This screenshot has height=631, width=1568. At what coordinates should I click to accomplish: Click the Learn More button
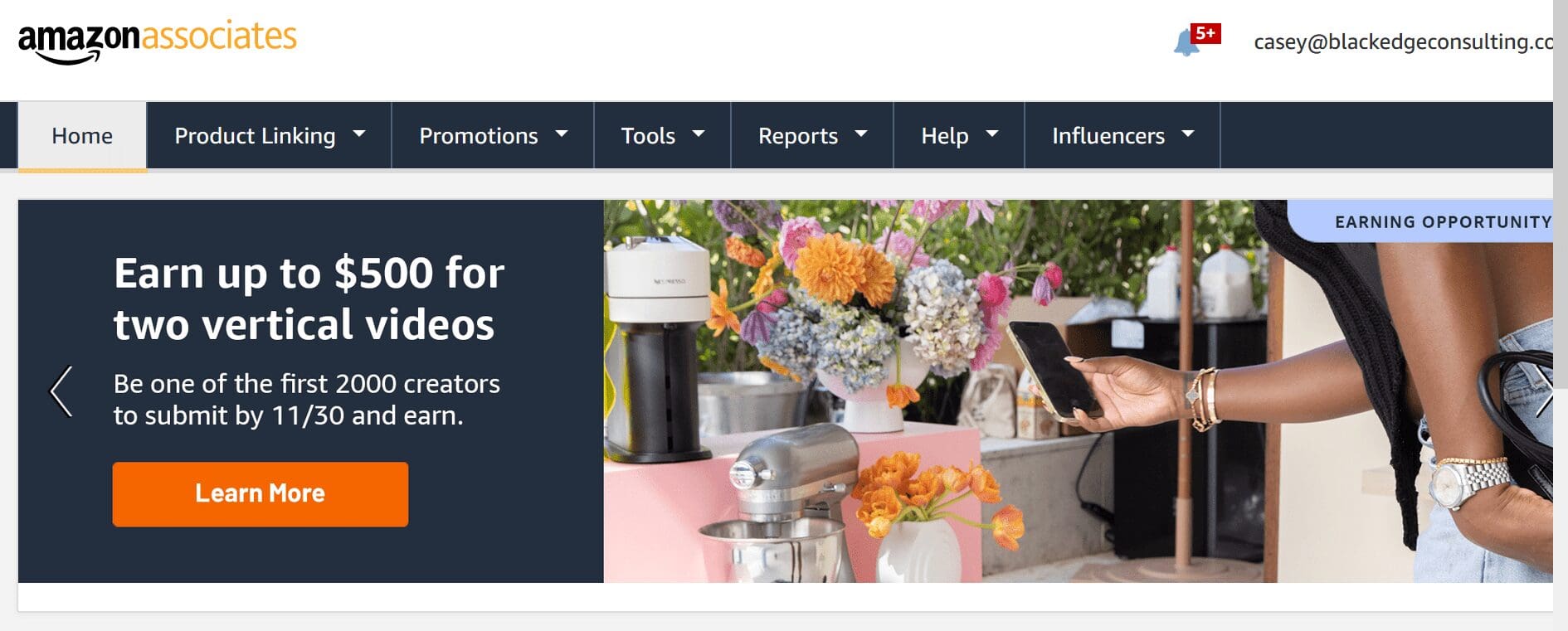point(261,494)
